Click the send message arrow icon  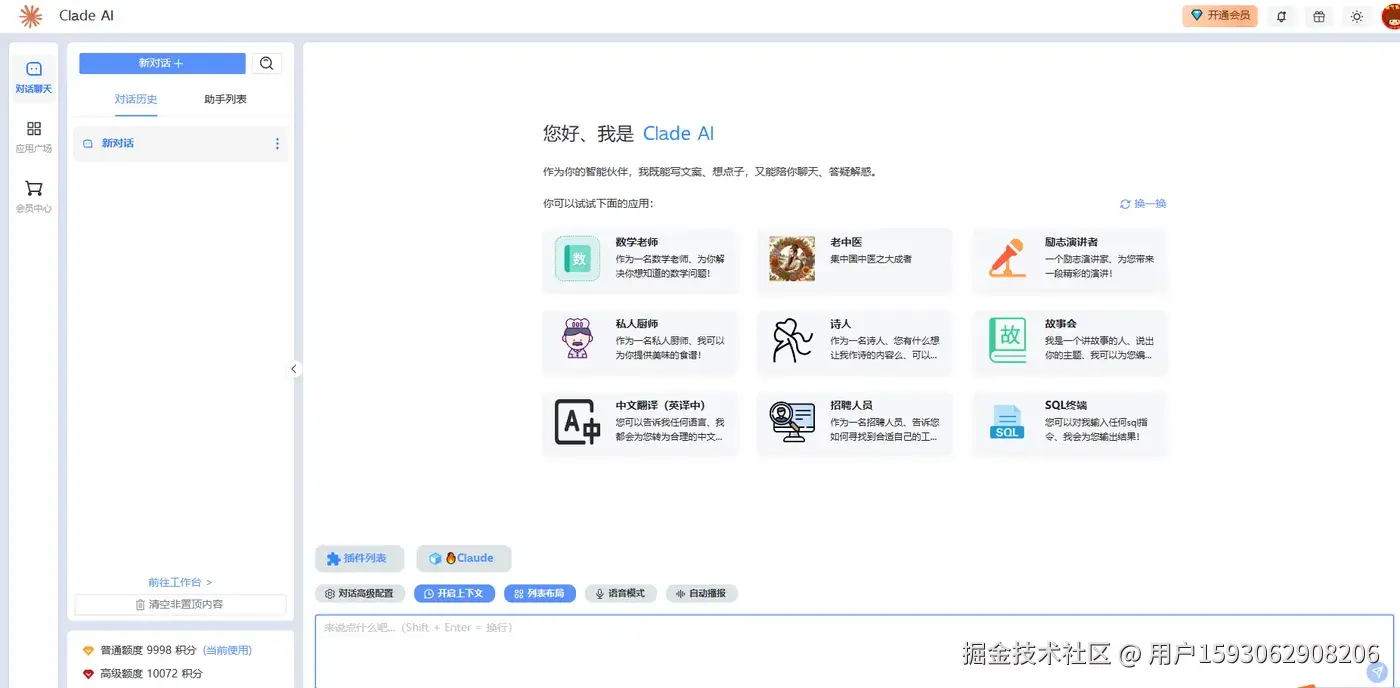pos(1378,672)
